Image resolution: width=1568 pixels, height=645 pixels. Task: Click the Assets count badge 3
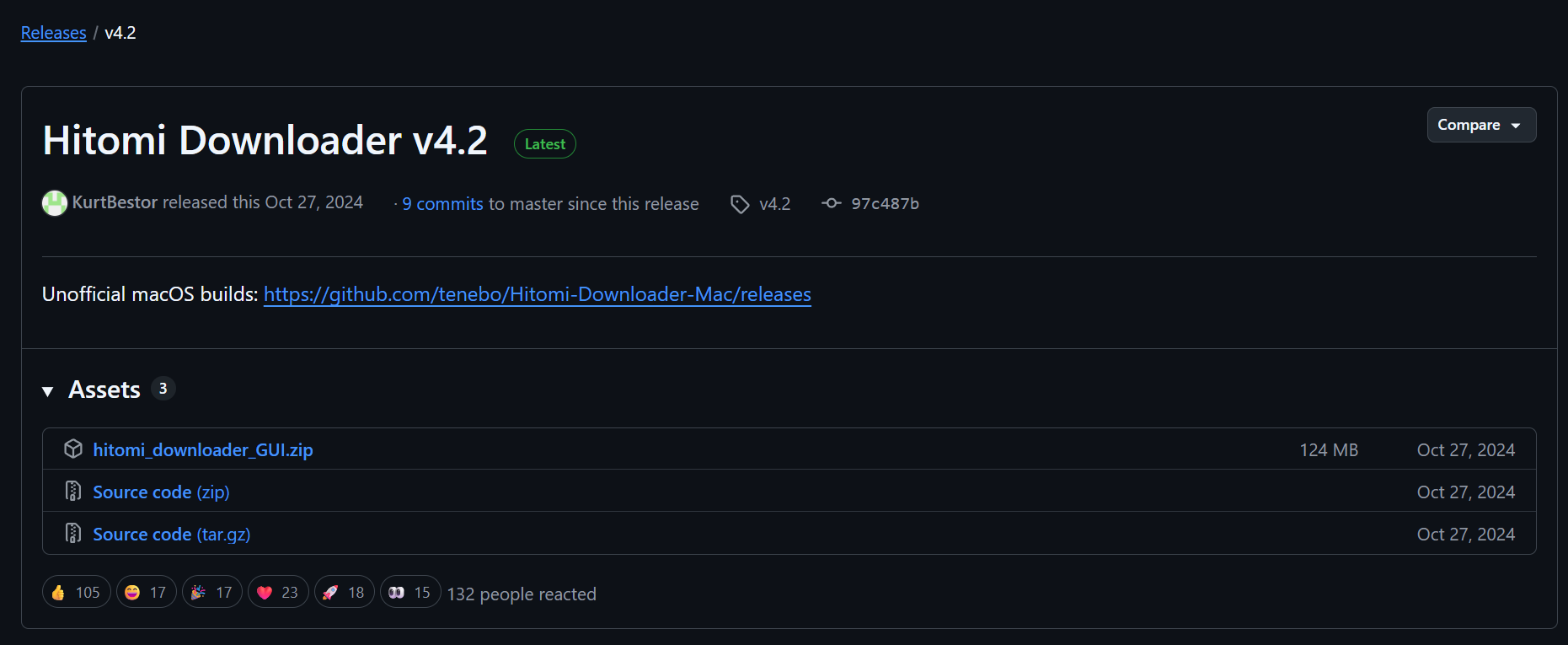click(x=163, y=389)
